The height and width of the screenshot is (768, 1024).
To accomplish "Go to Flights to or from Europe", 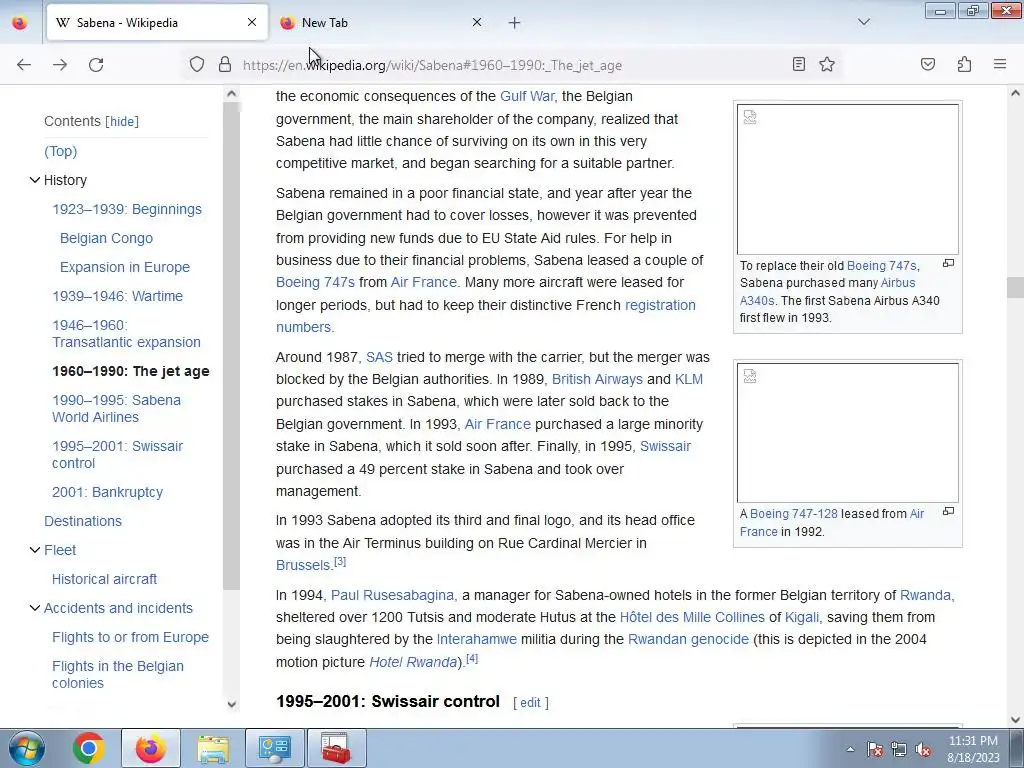I will point(131,637).
